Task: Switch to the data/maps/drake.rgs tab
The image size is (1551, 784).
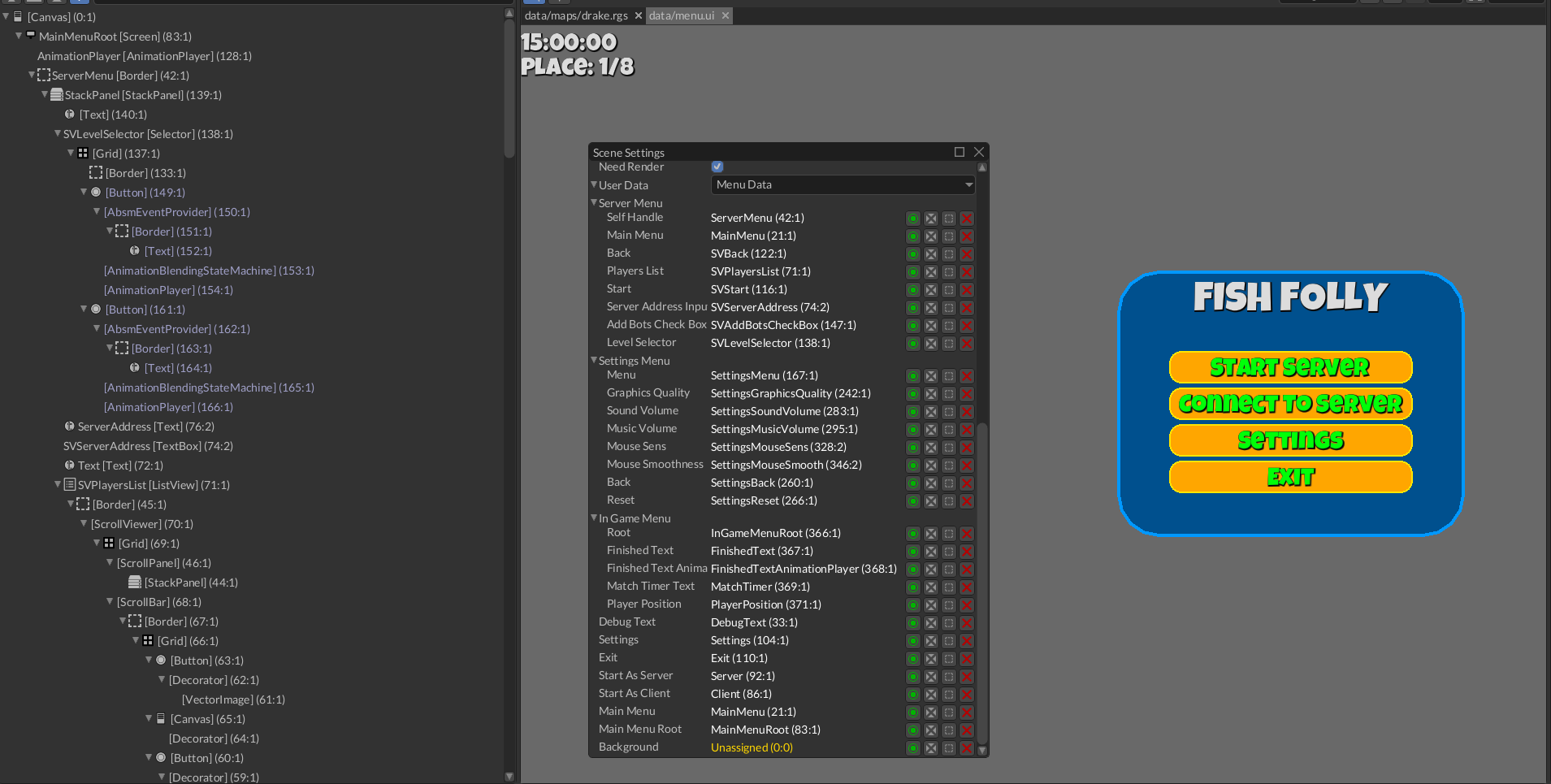Action: pos(575,15)
